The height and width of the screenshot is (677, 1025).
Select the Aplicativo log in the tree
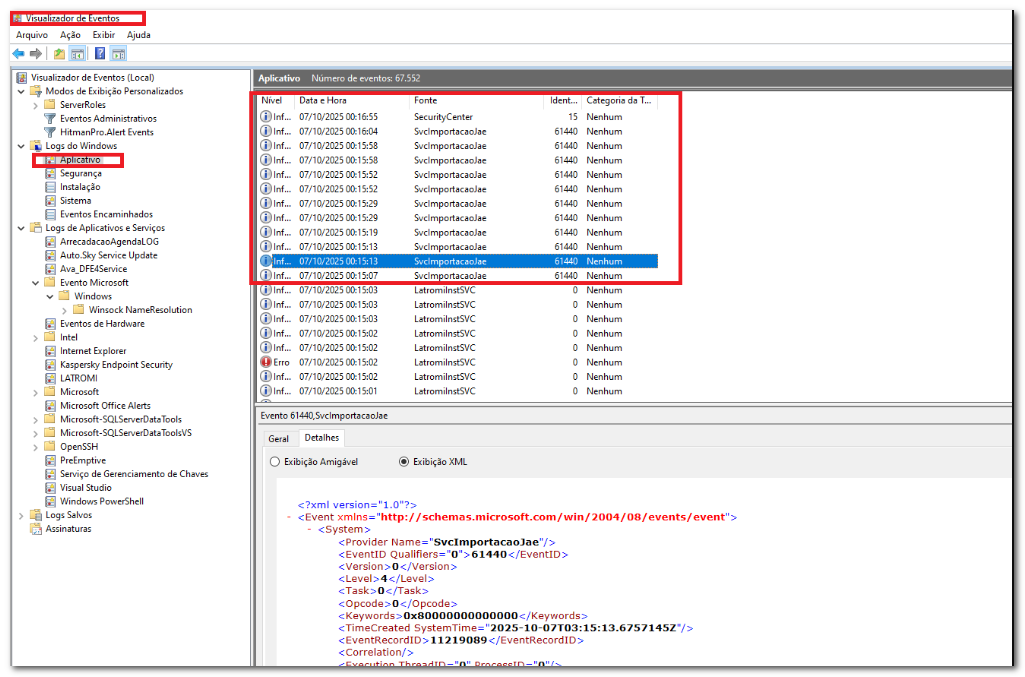[80, 159]
